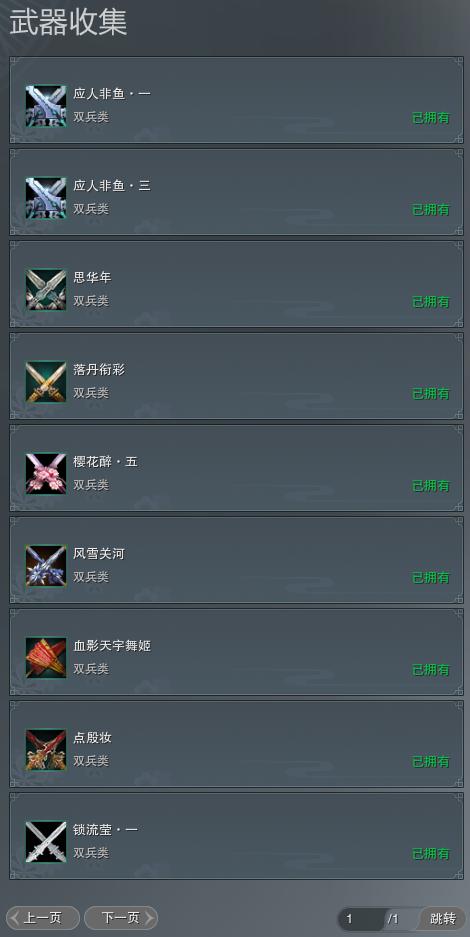
Task: Click 已拥有 status on 风雪关河 row
Action: point(431,578)
